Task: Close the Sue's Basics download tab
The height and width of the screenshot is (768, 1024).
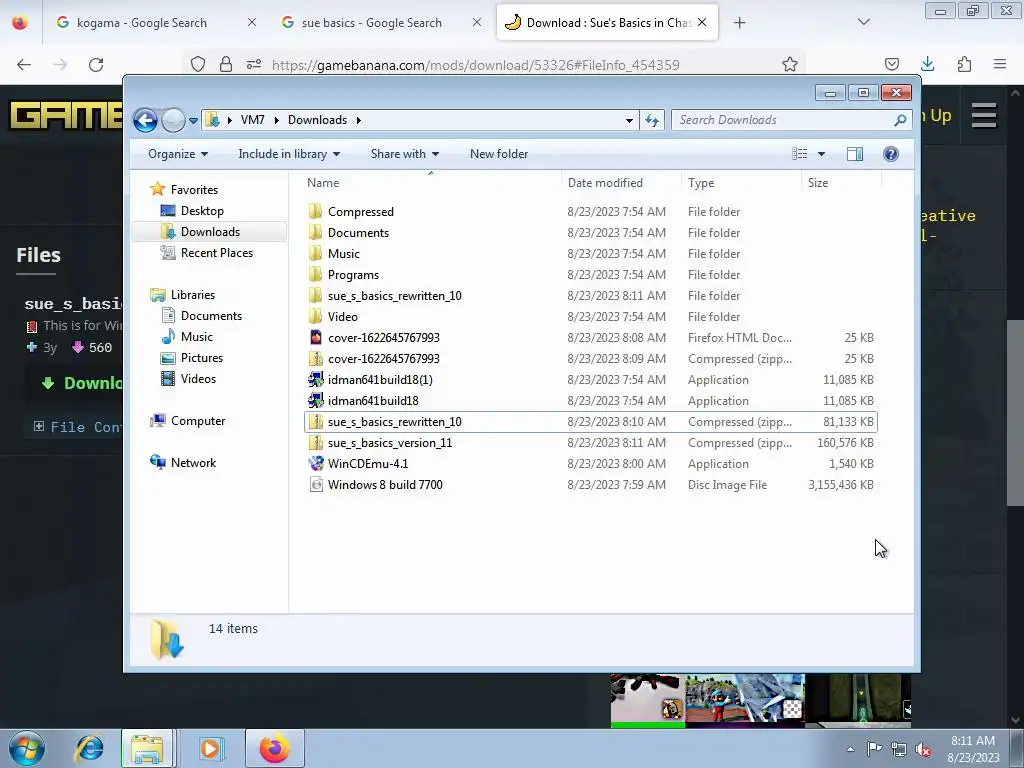Action: point(702,22)
